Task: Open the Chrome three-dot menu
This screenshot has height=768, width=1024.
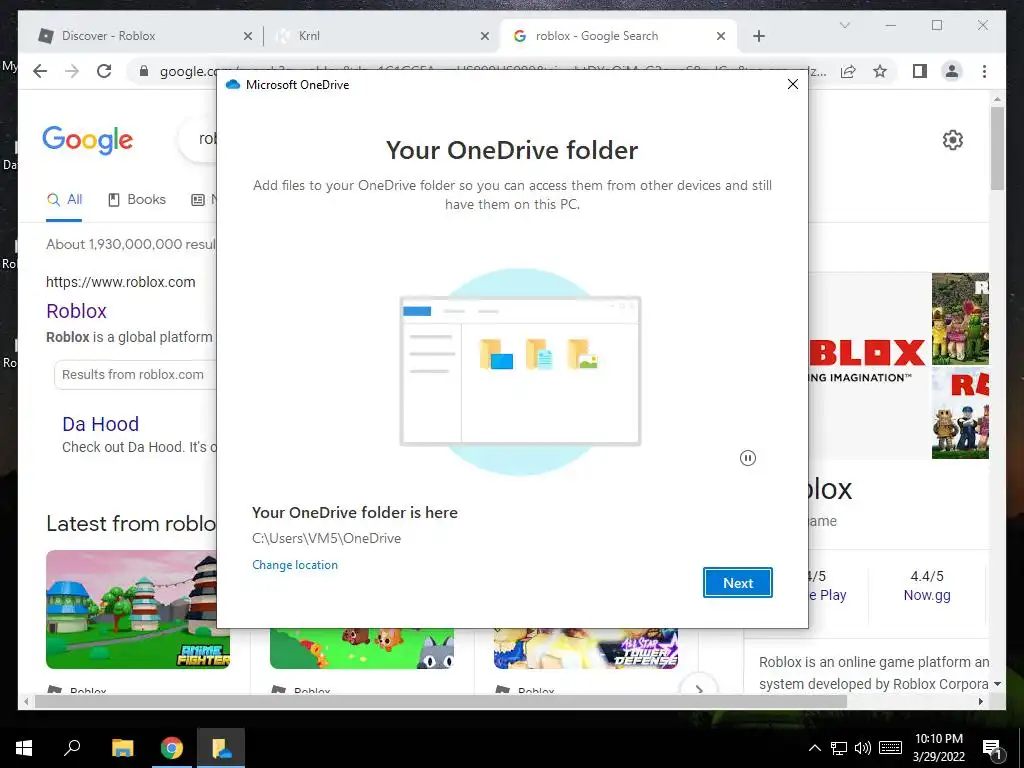Action: point(984,71)
